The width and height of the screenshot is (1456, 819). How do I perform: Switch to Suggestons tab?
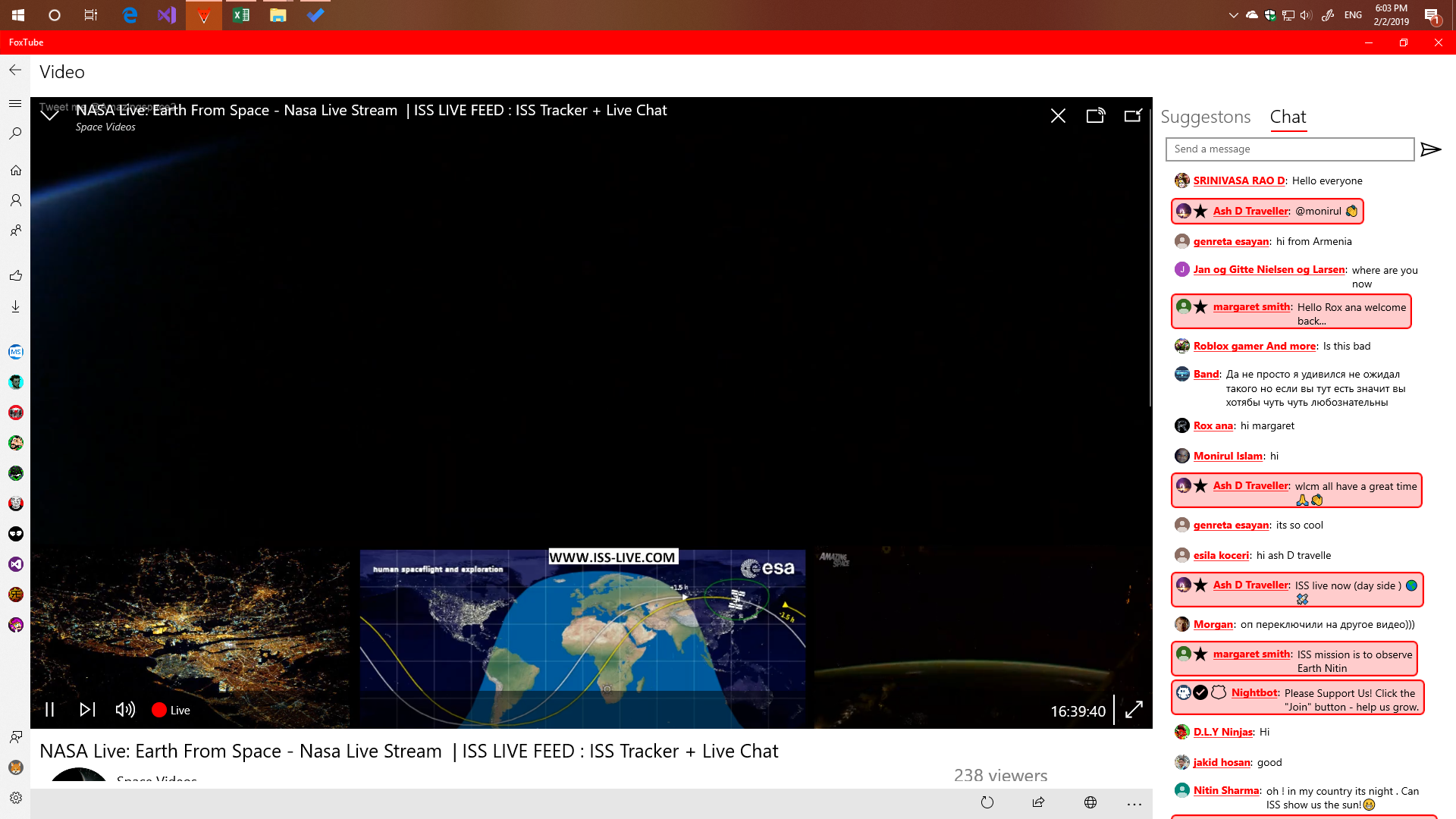click(1205, 117)
